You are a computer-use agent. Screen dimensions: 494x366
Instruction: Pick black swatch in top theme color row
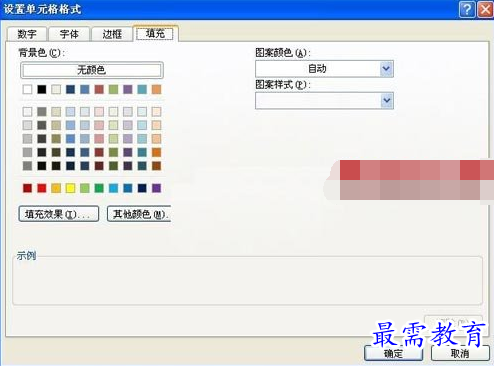[x=42, y=89]
